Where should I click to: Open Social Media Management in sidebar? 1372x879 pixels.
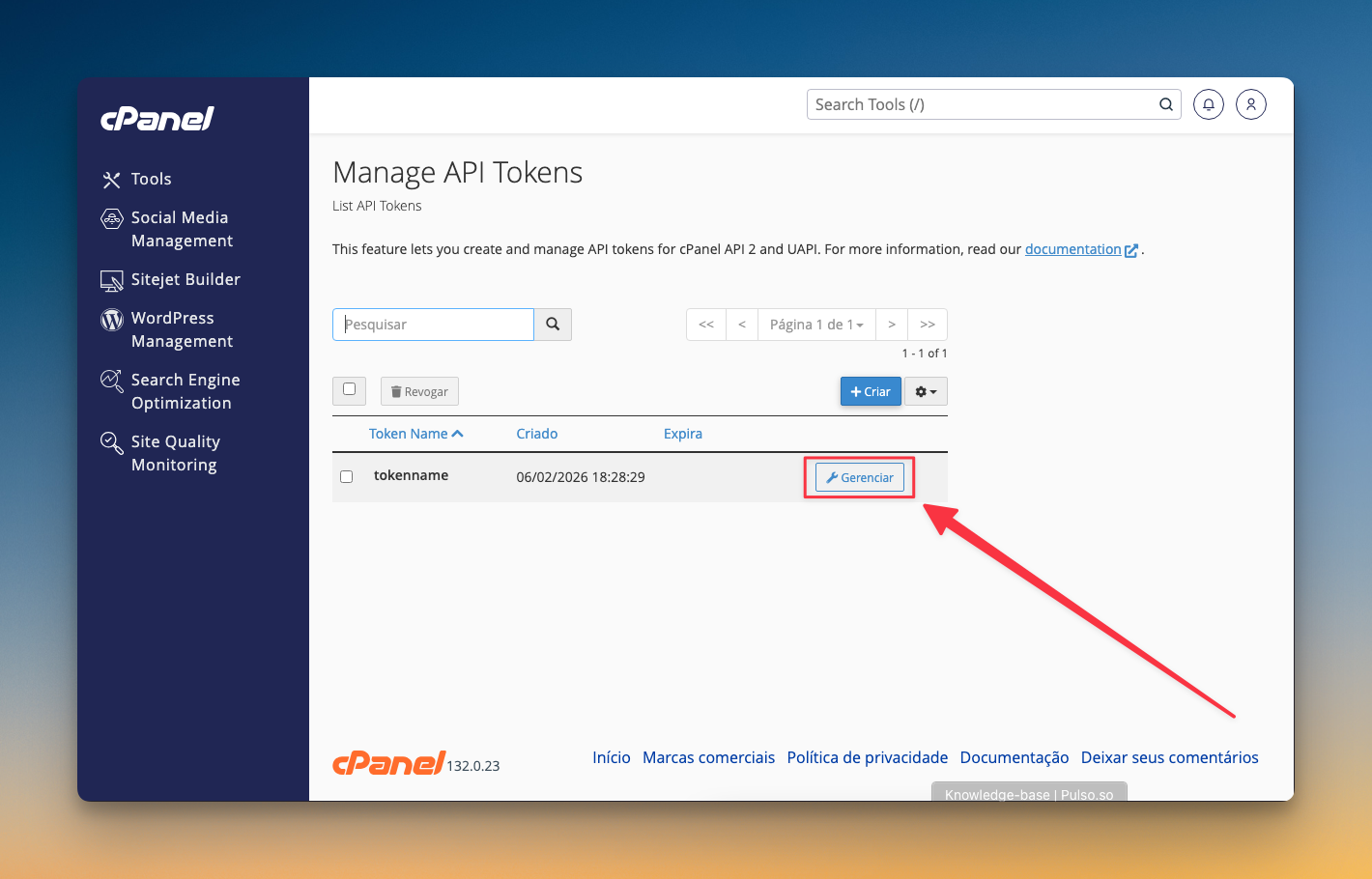click(x=181, y=229)
